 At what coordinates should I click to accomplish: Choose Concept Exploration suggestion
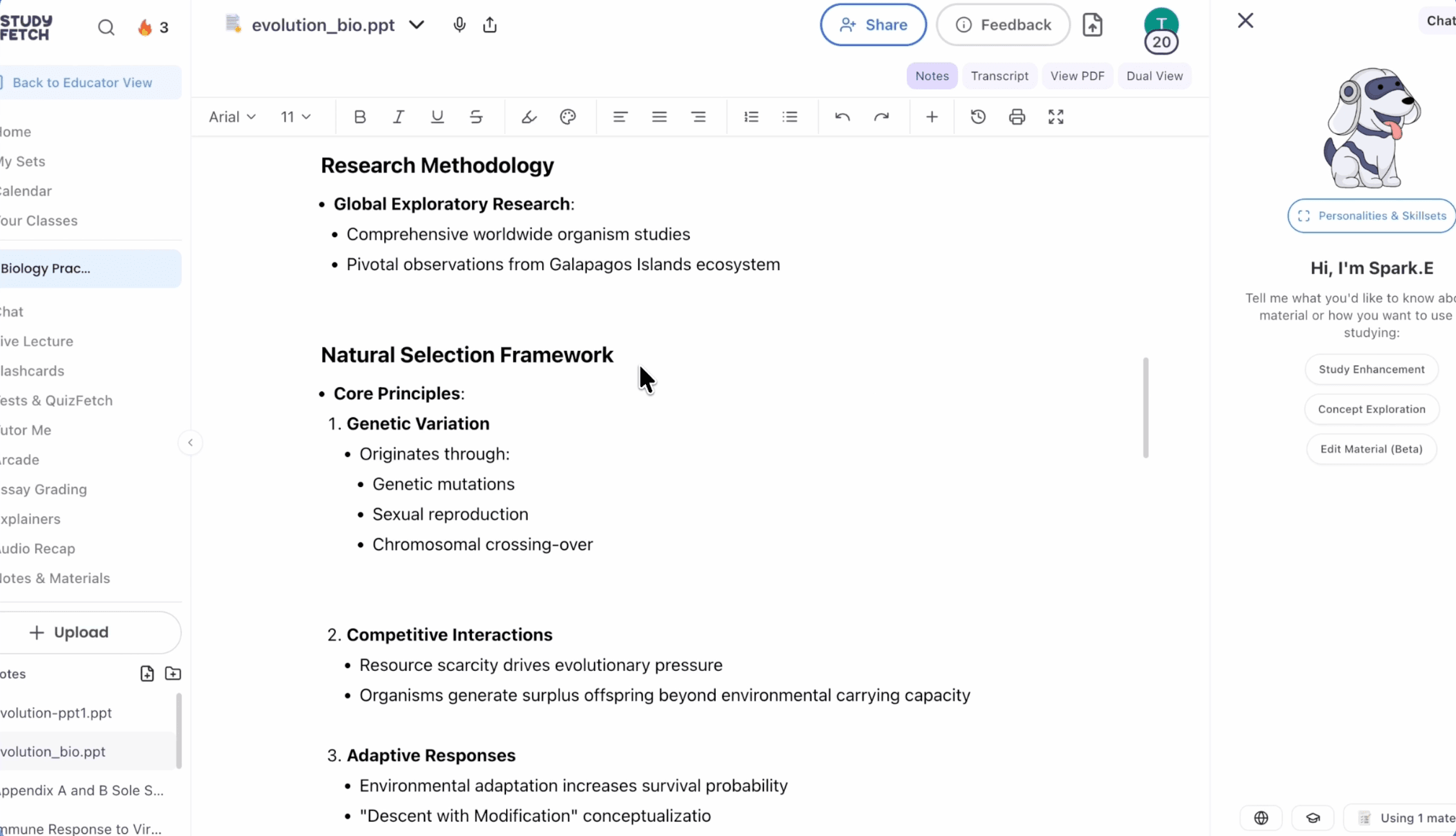[1371, 409]
